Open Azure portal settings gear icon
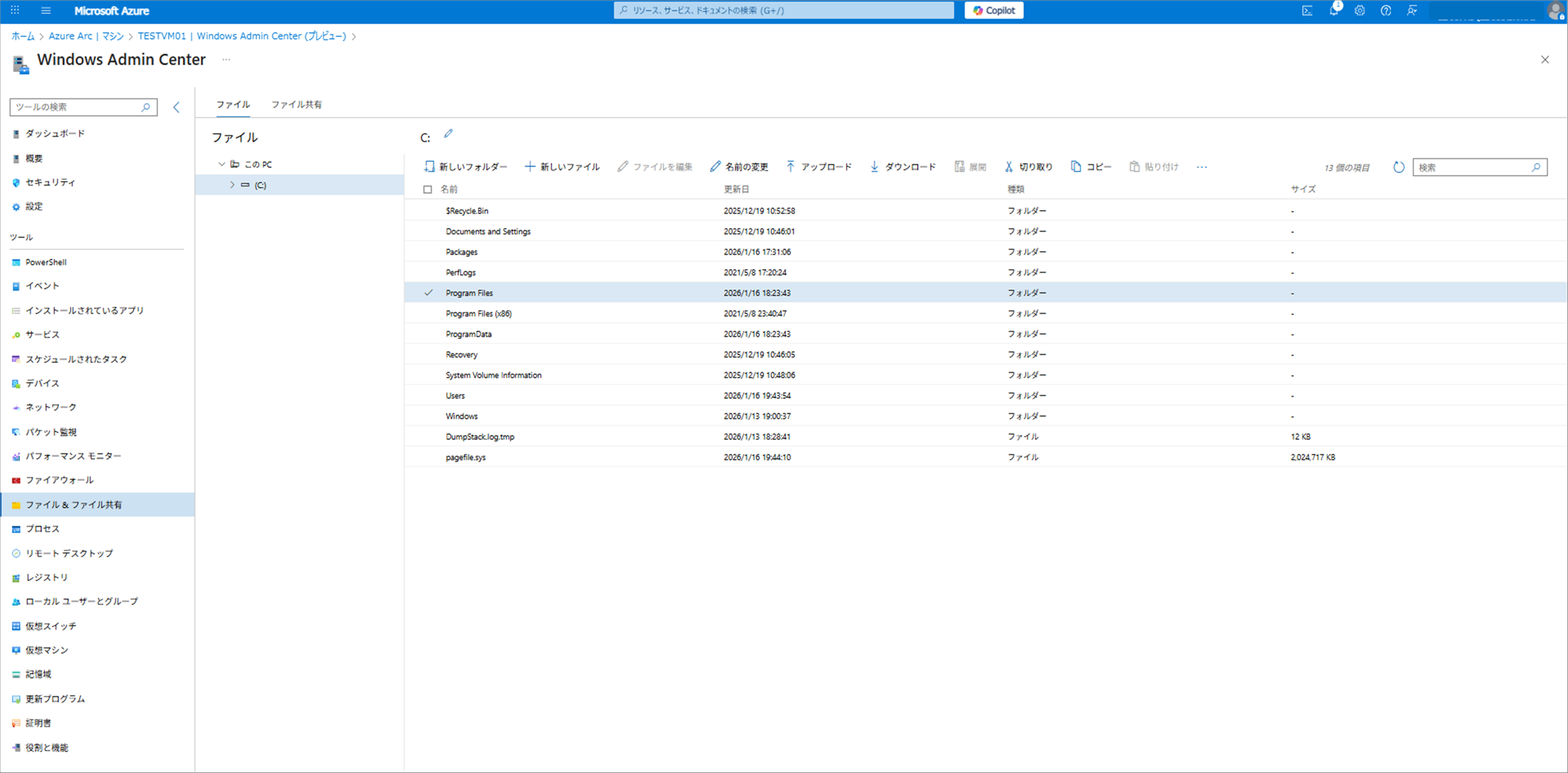Image resolution: width=1568 pixels, height=773 pixels. pyautogui.click(x=1359, y=10)
